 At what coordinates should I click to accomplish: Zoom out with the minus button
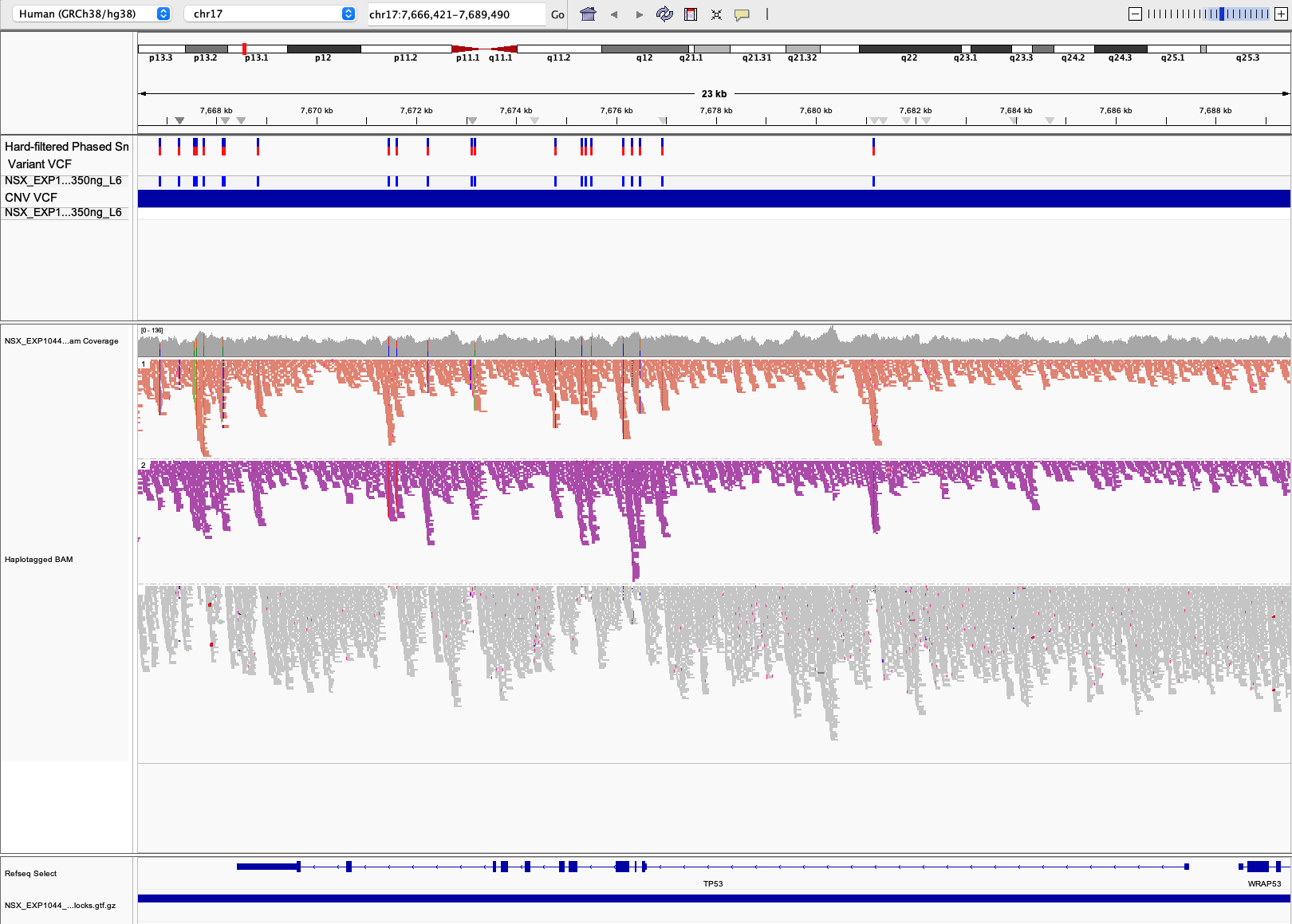[1135, 14]
